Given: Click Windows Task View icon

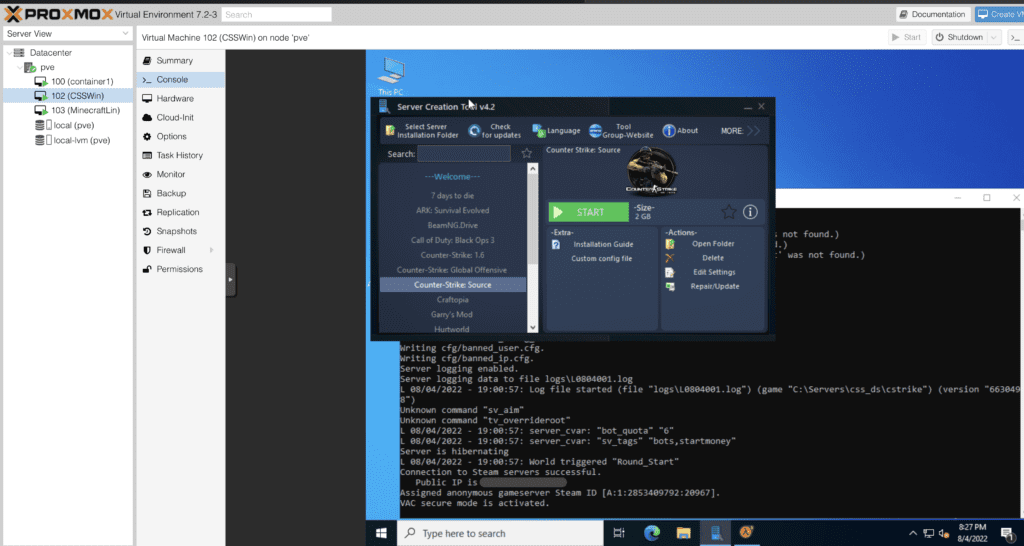Looking at the screenshot, I should 619,533.
